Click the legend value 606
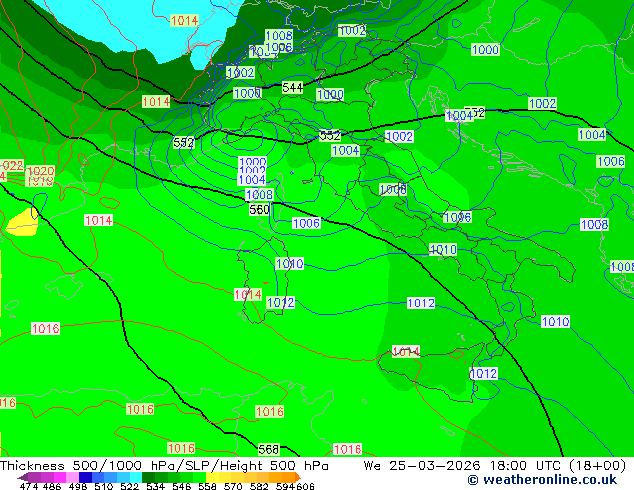 tap(305, 486)
